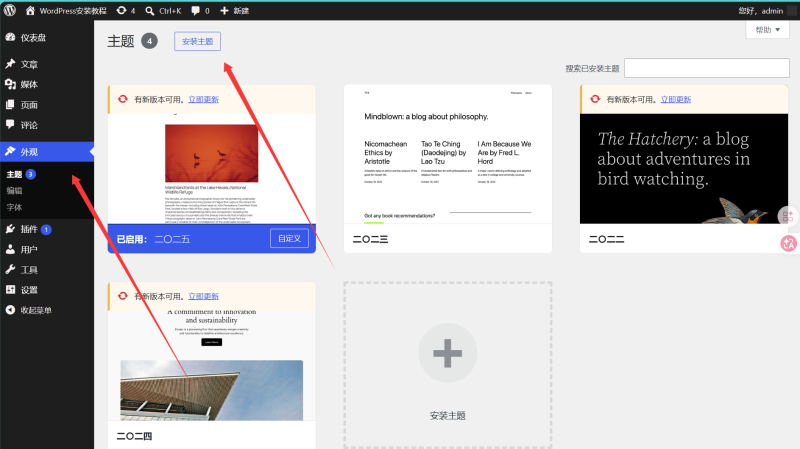Open the admin user greeting menu
Viewport: 800px width, 449px height.
(x=760, y=10)
